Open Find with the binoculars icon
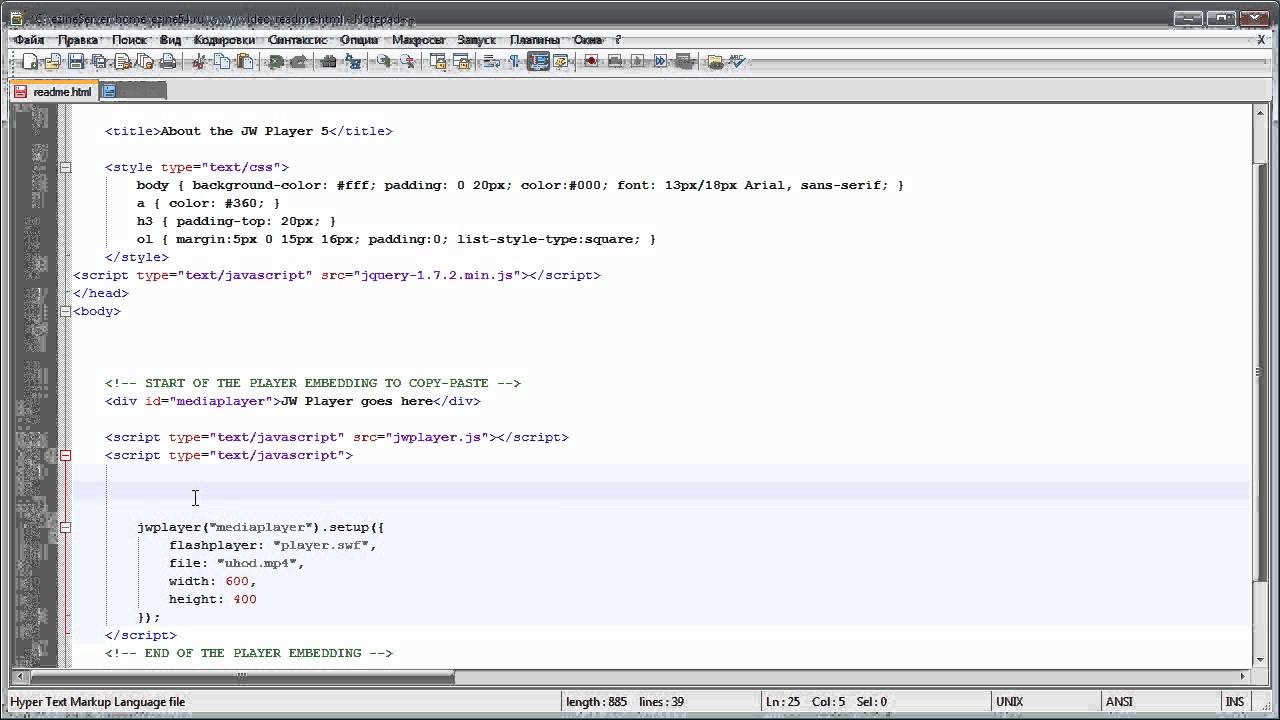The height and width of the screenshot is (720, 1280). 329,62
